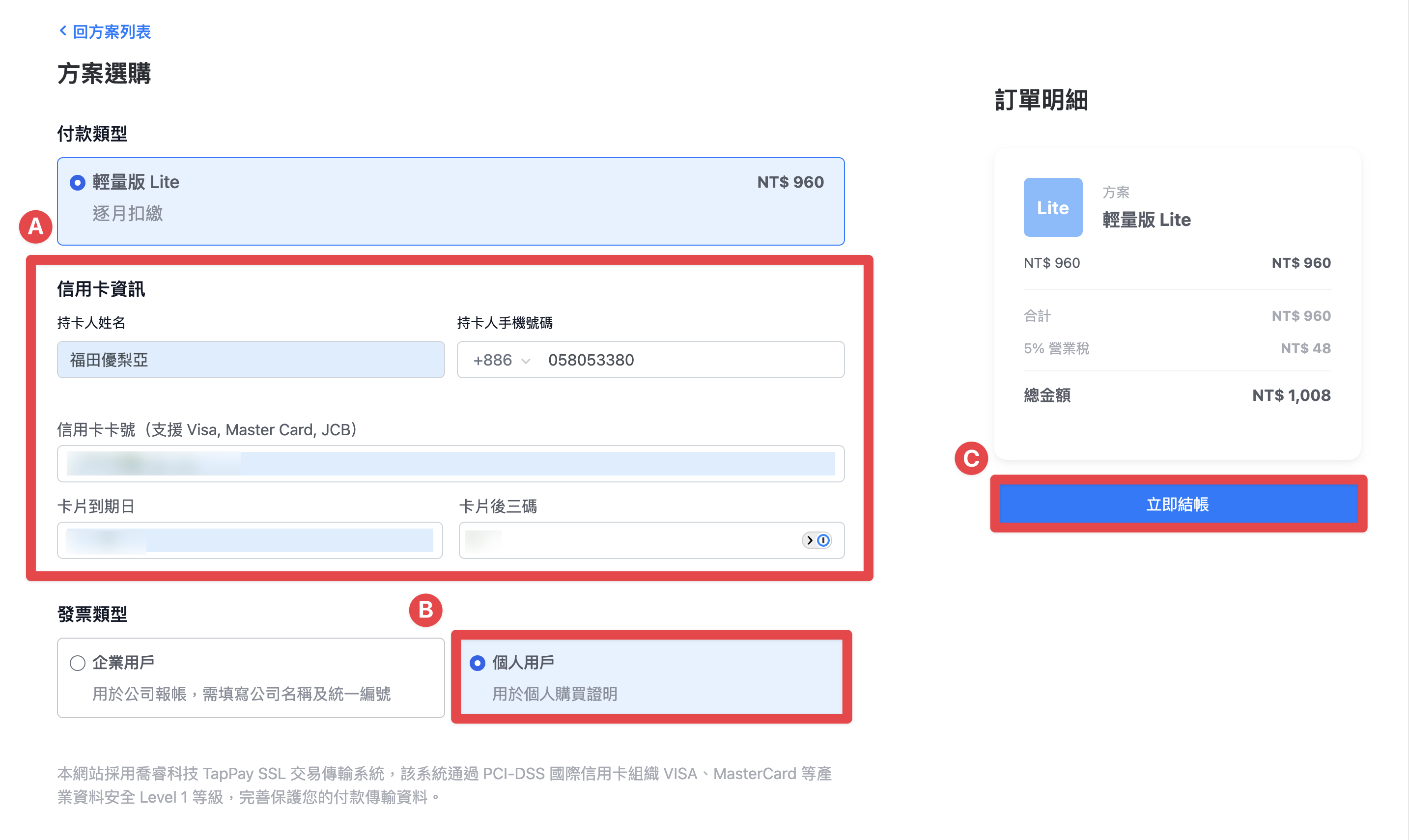Image resolution: width=1409 pixels, height=840 pixels.
Task: Click the 信用卡卡號 card number field
Action: pyautogui.click(x=451, y=464)
